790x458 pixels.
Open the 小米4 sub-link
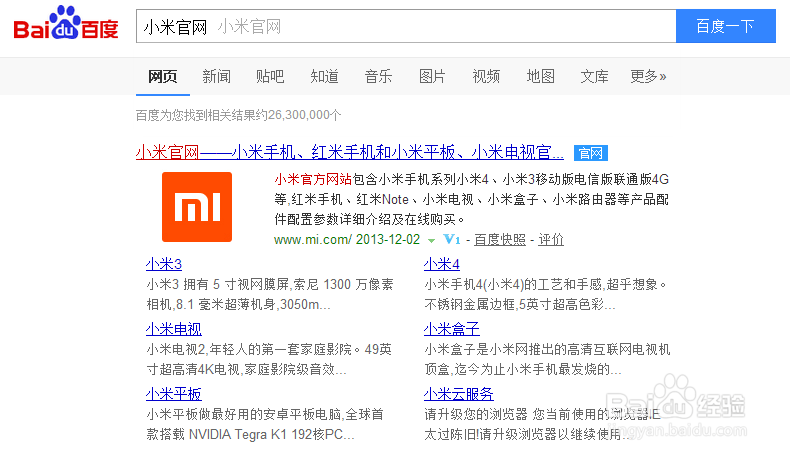[x=442, y=264]
